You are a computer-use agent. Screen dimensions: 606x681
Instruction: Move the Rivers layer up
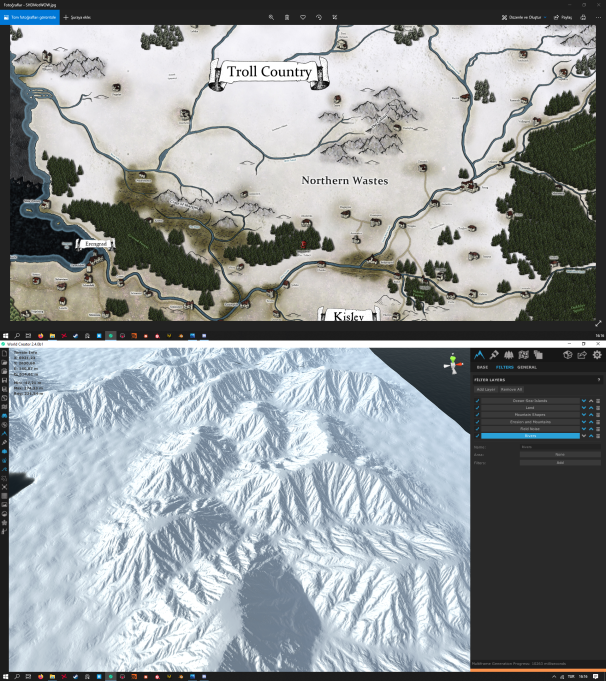591,436
